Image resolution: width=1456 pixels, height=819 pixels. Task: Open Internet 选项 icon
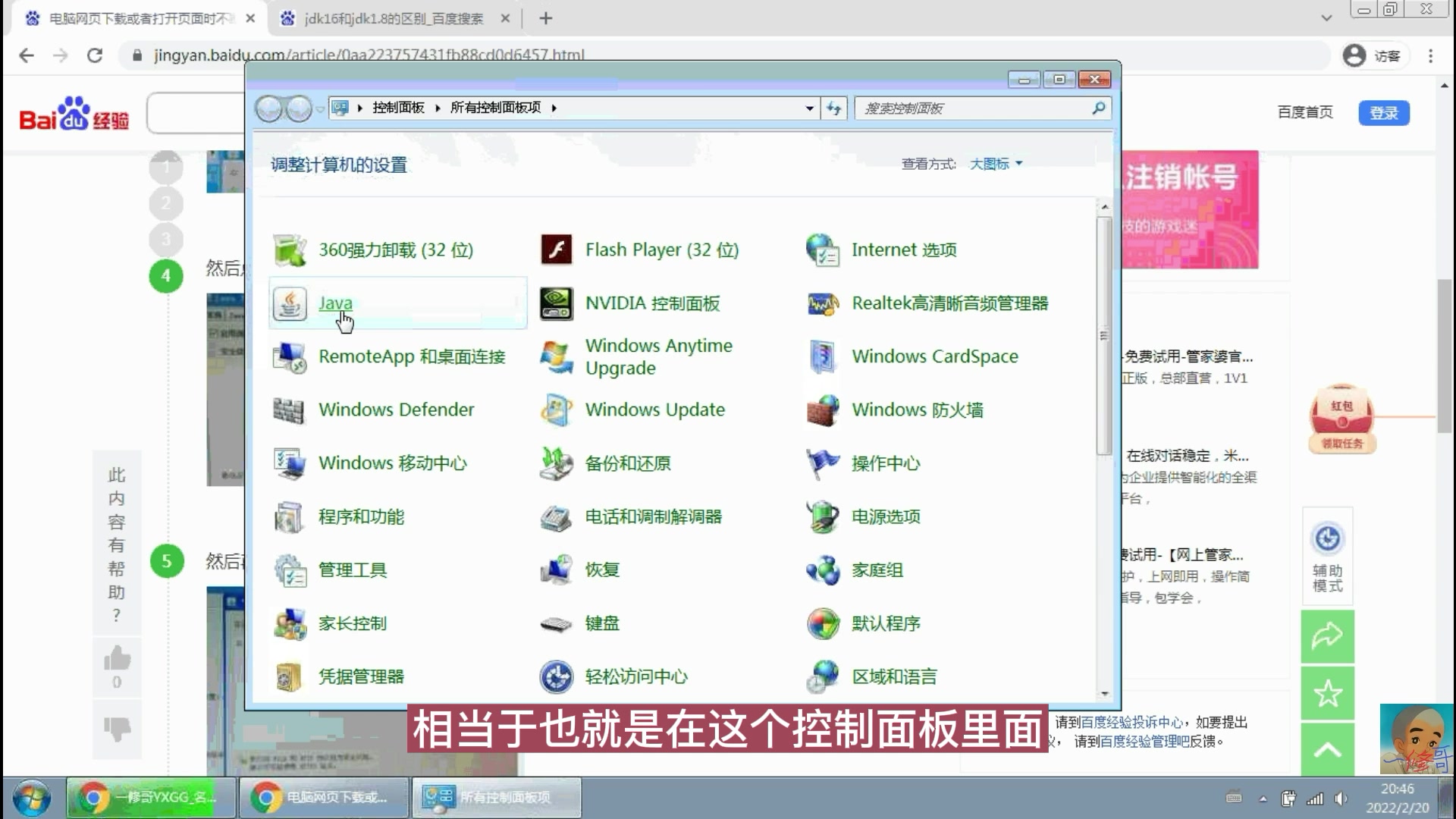(x=823, y=250)
